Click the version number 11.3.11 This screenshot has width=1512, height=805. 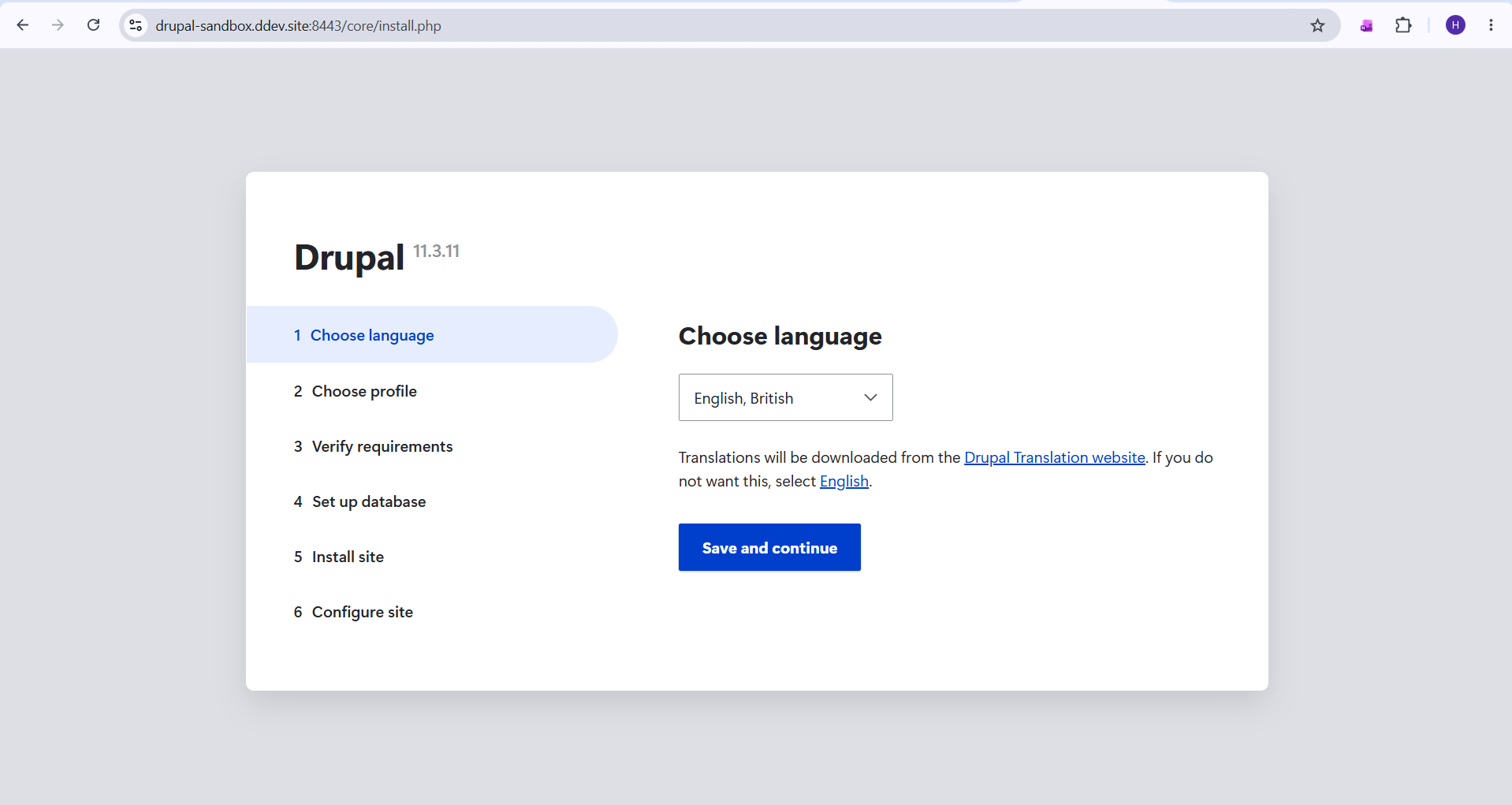coord(436,251)
